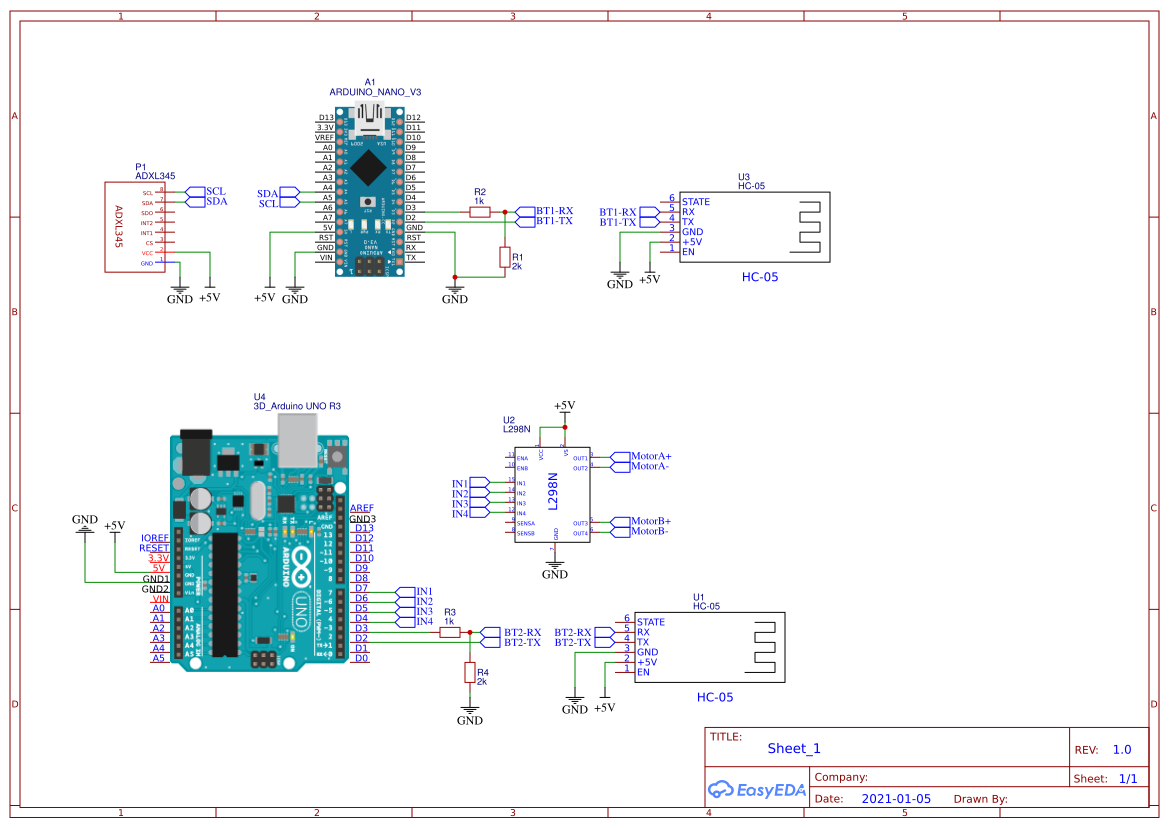Click the IOREF pin label on UNO
The height and width of the screenshot is (828, 1169).
pyautogui.click(x=155, y=538)
